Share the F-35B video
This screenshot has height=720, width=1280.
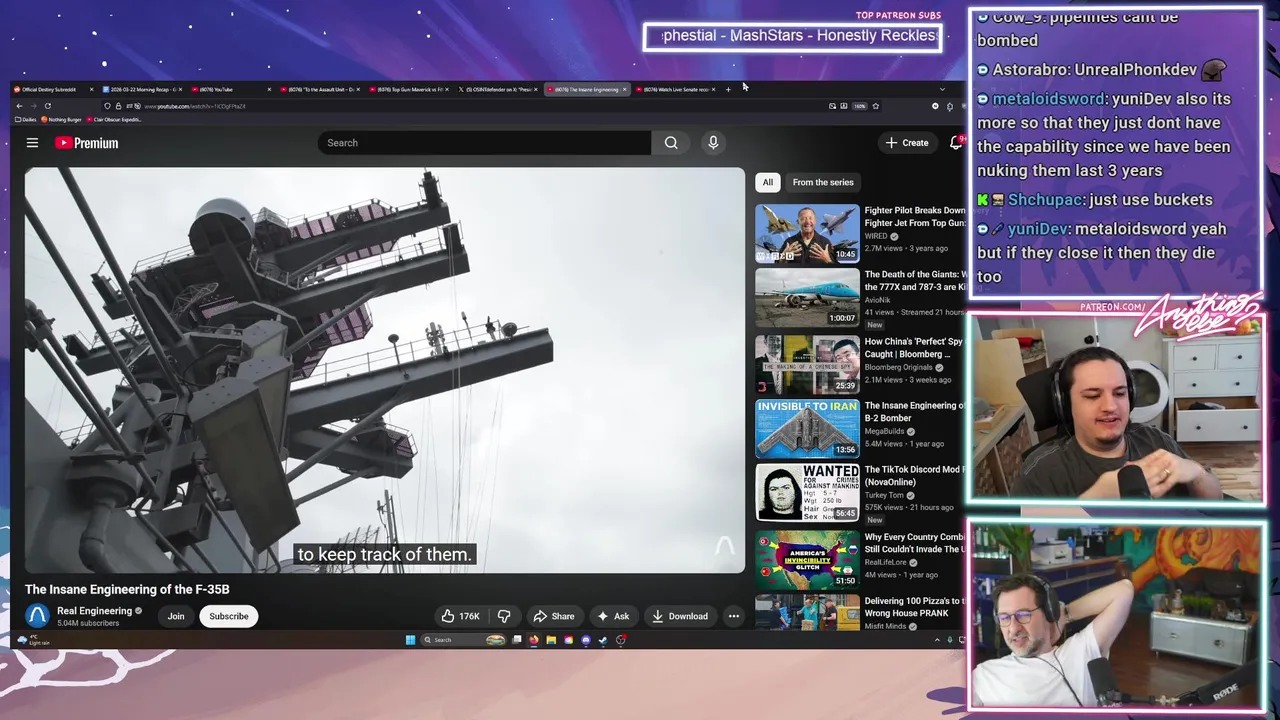click(x=553, y=616)
